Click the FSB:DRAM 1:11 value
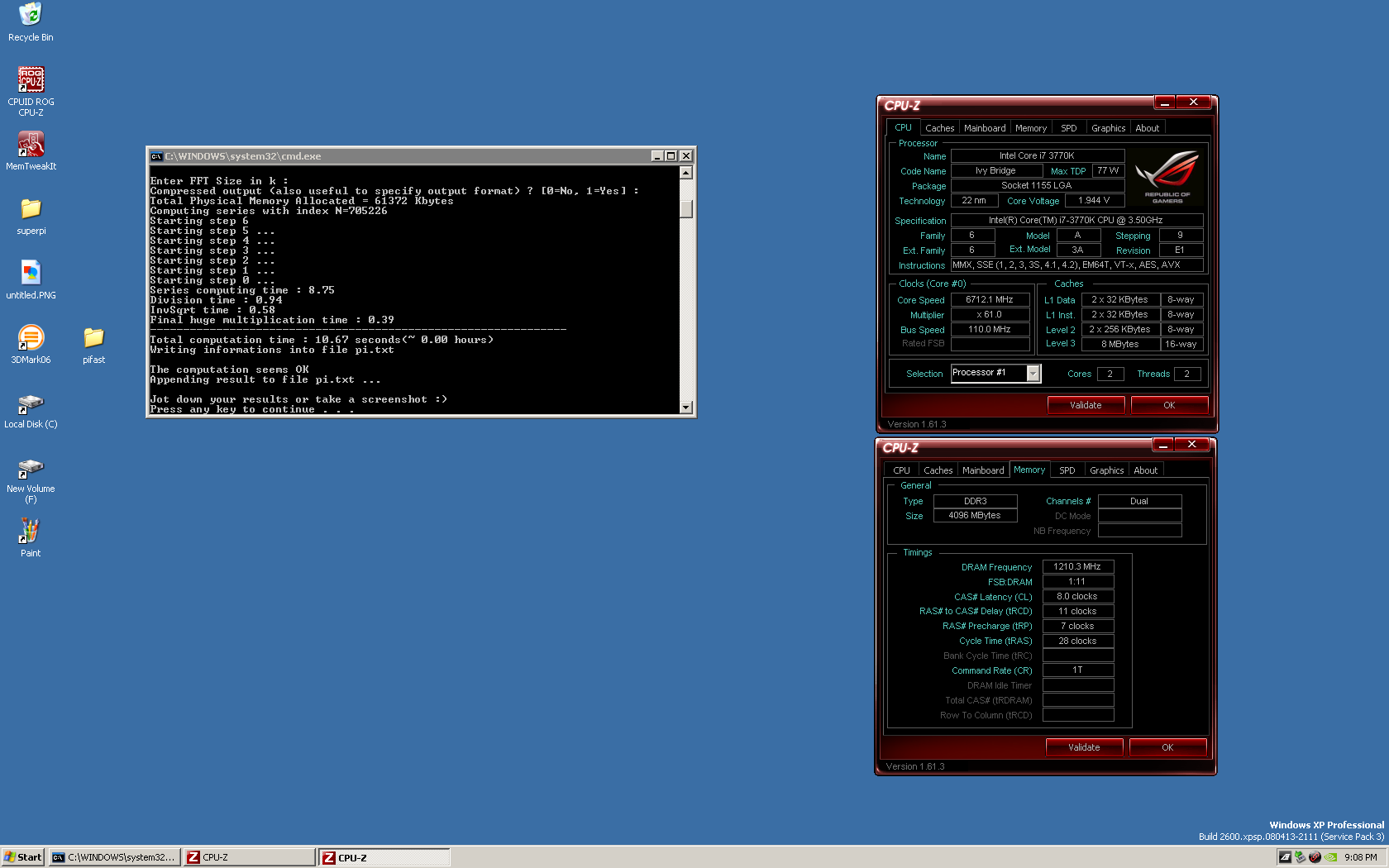The height and width of the screenshot is (868, 1389). pyautogui.click(x=1077, y=582)
